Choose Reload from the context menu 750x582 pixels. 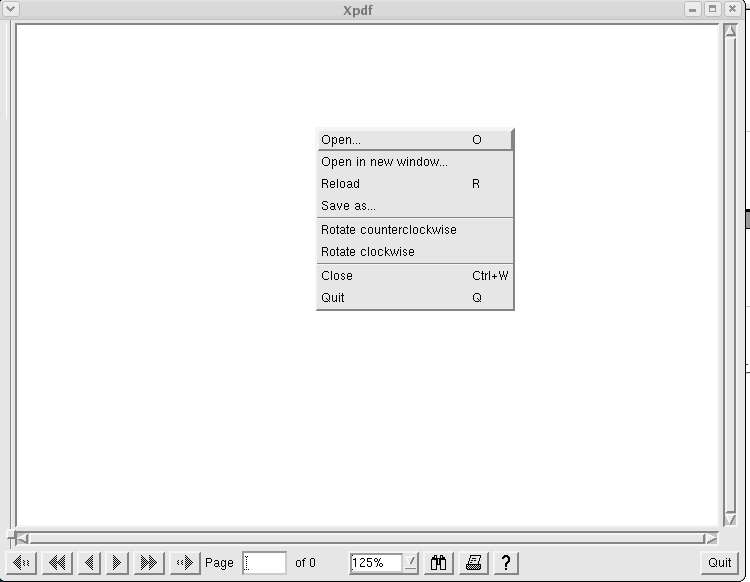point(415,184)
